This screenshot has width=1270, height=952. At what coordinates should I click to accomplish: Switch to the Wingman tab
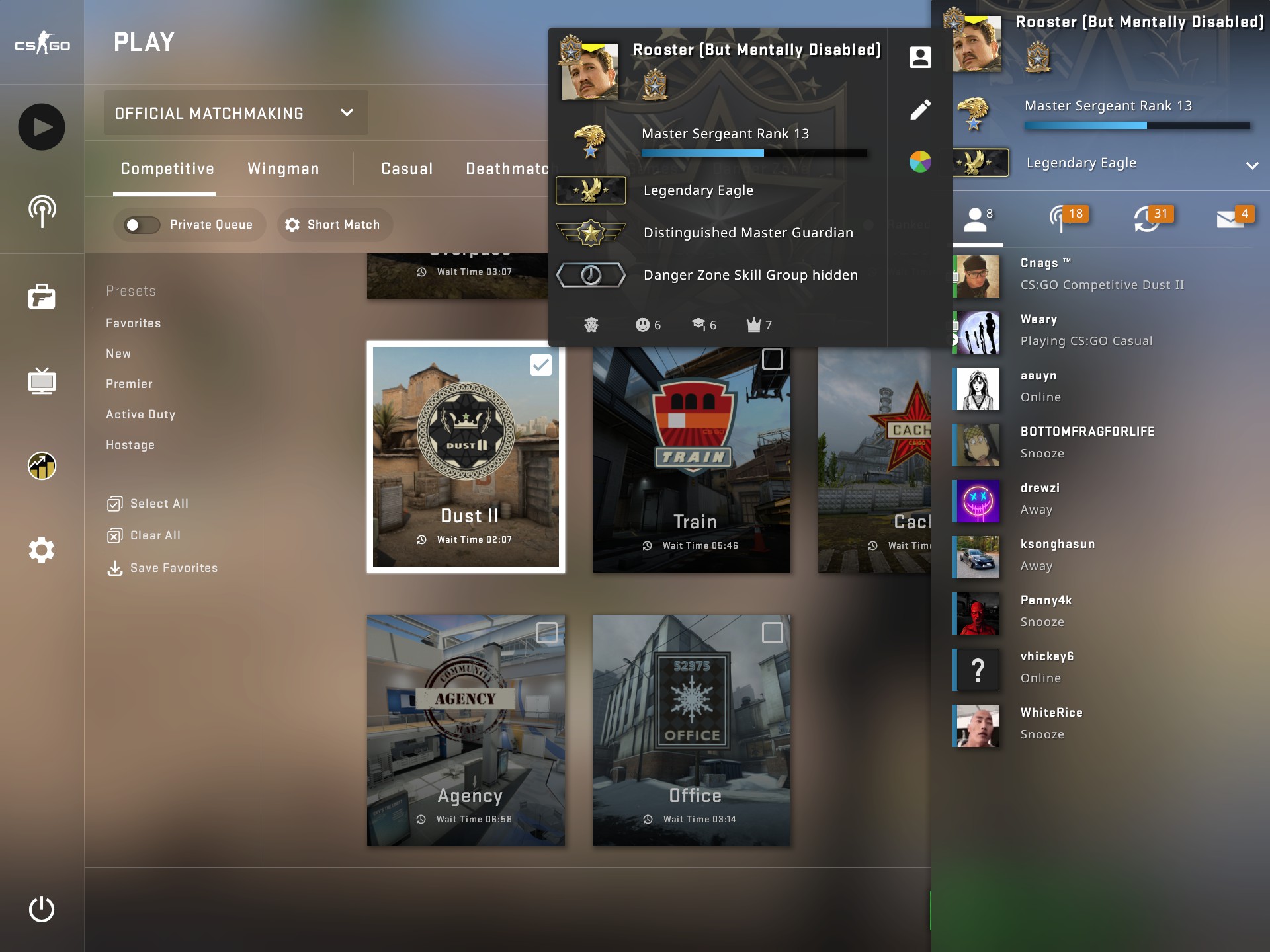(x=283, y=169)
